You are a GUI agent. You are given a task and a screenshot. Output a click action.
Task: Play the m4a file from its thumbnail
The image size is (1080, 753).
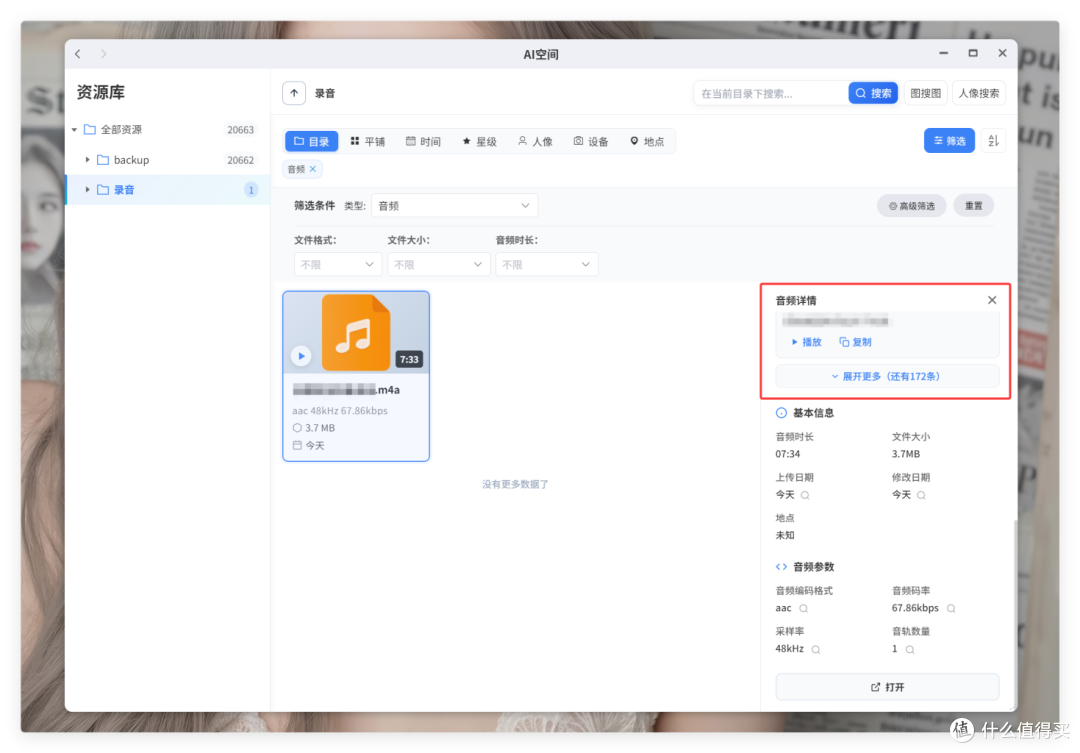pyautogui.click(x=301, y=356)
